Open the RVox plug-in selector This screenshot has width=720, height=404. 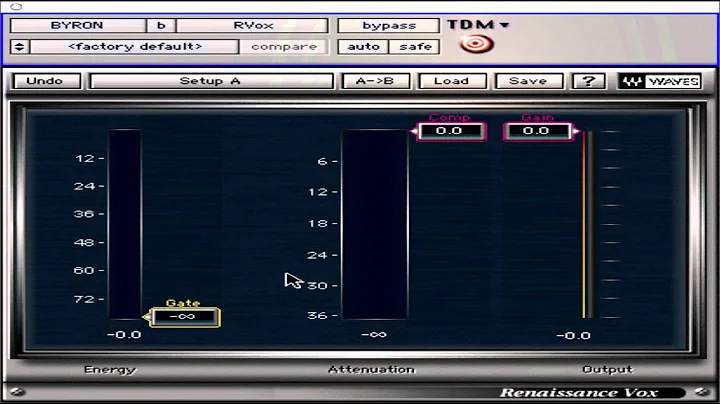(253, 25)
